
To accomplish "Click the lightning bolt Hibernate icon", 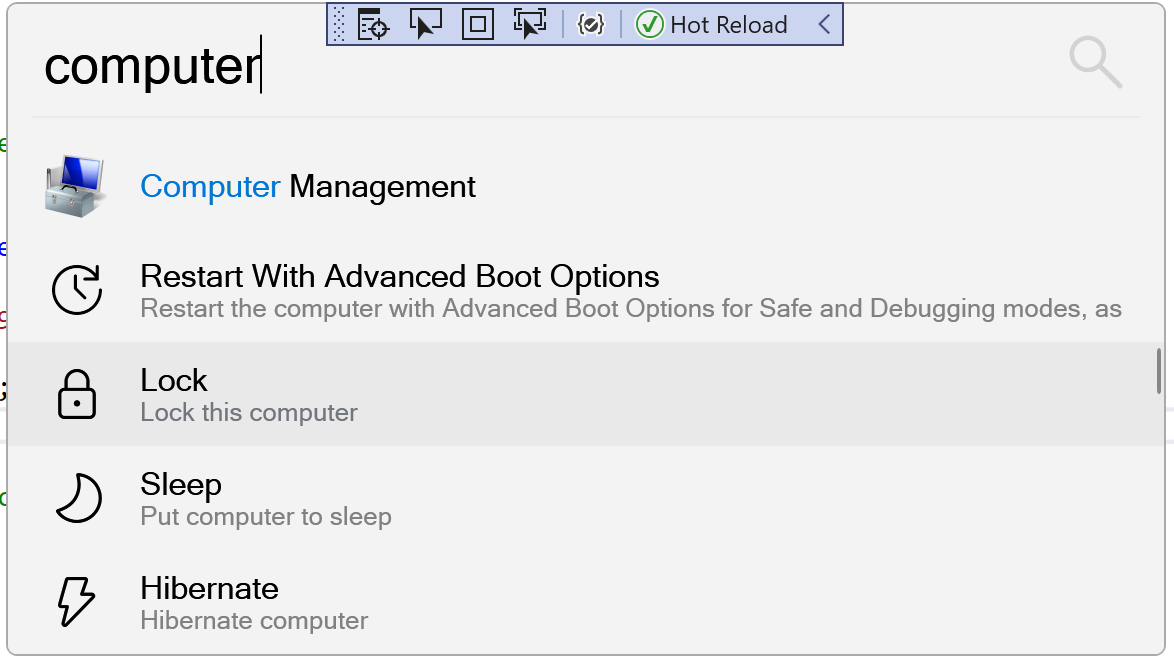I will click(76, 602).
